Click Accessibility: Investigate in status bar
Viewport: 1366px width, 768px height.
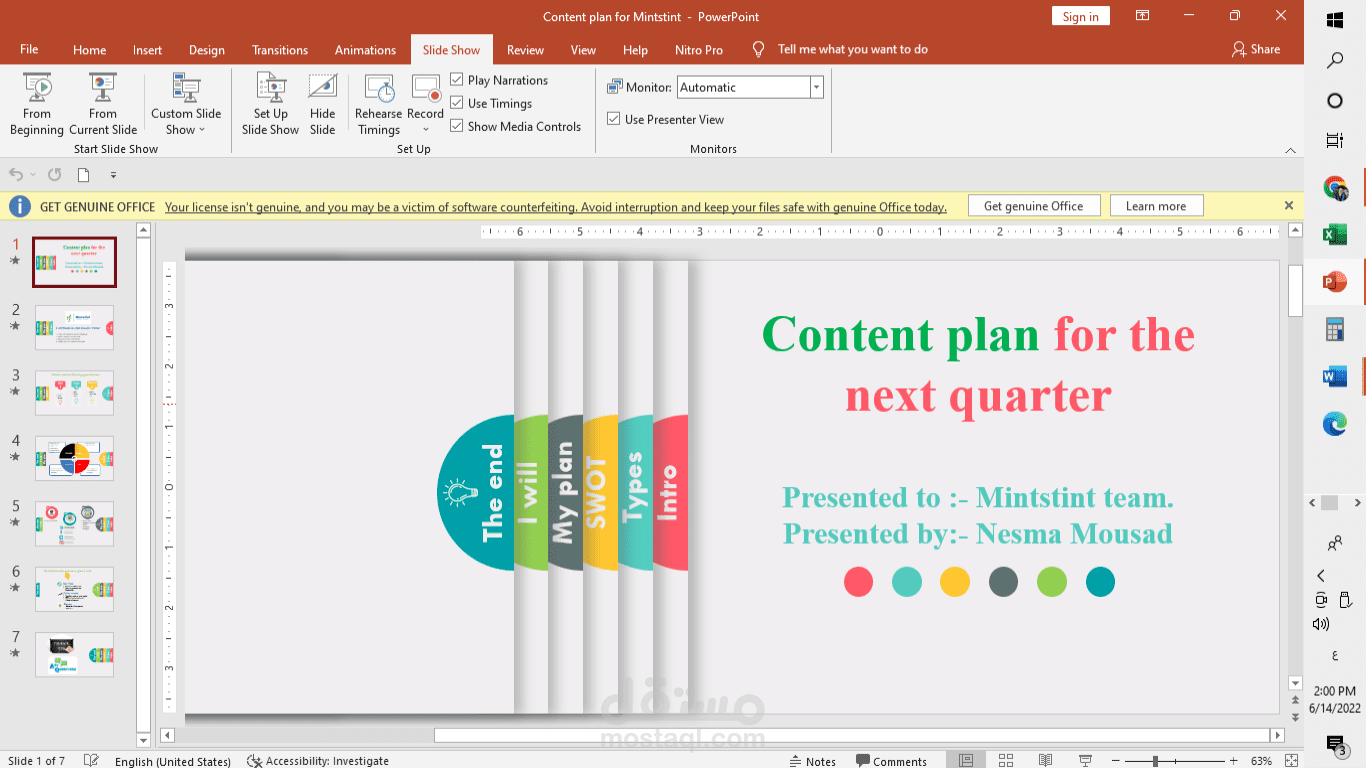[319, 761]
